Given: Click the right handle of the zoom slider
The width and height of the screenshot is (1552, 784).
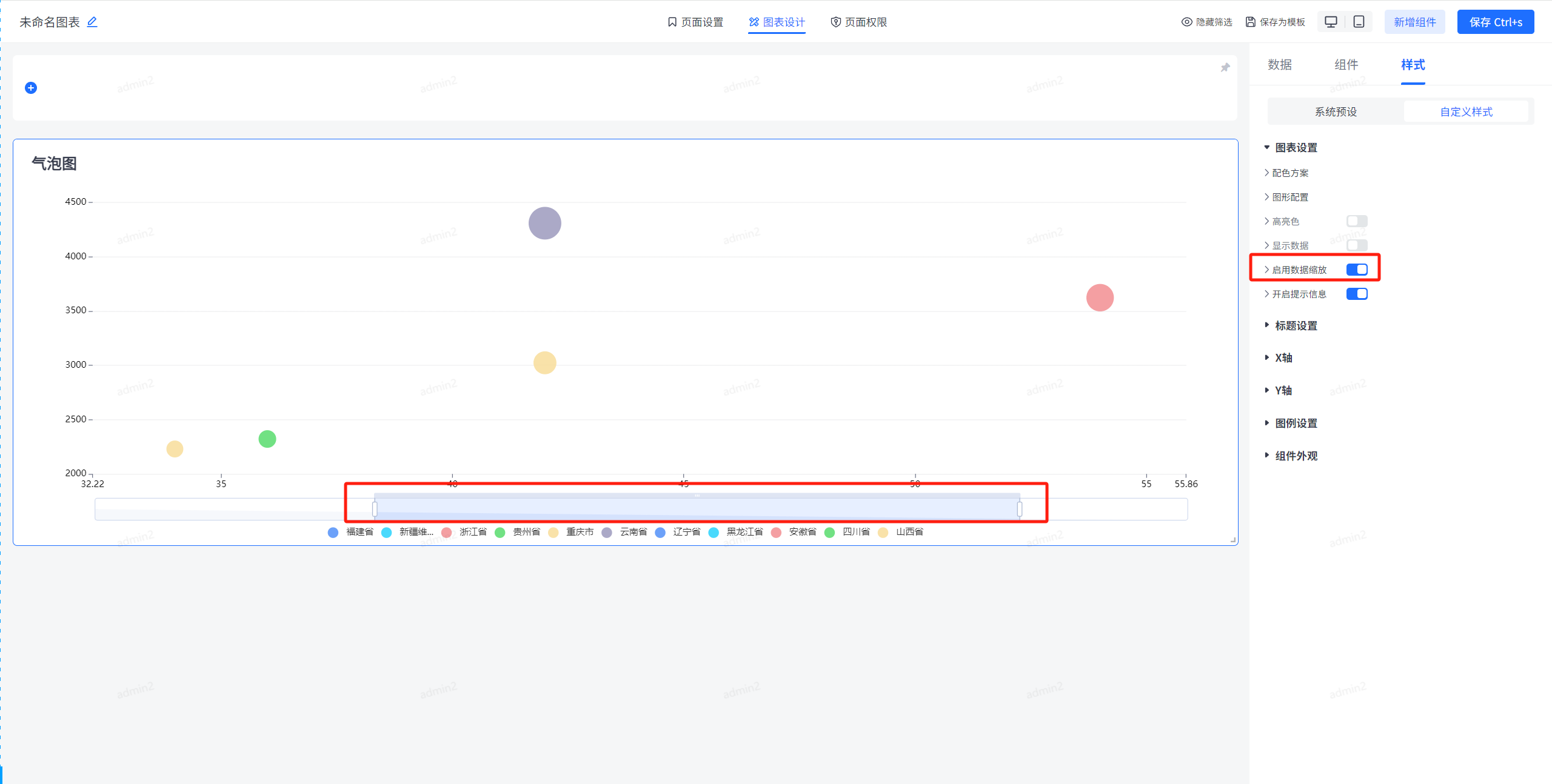Looking at the screenshot, I should click(x=1020, y=509).
